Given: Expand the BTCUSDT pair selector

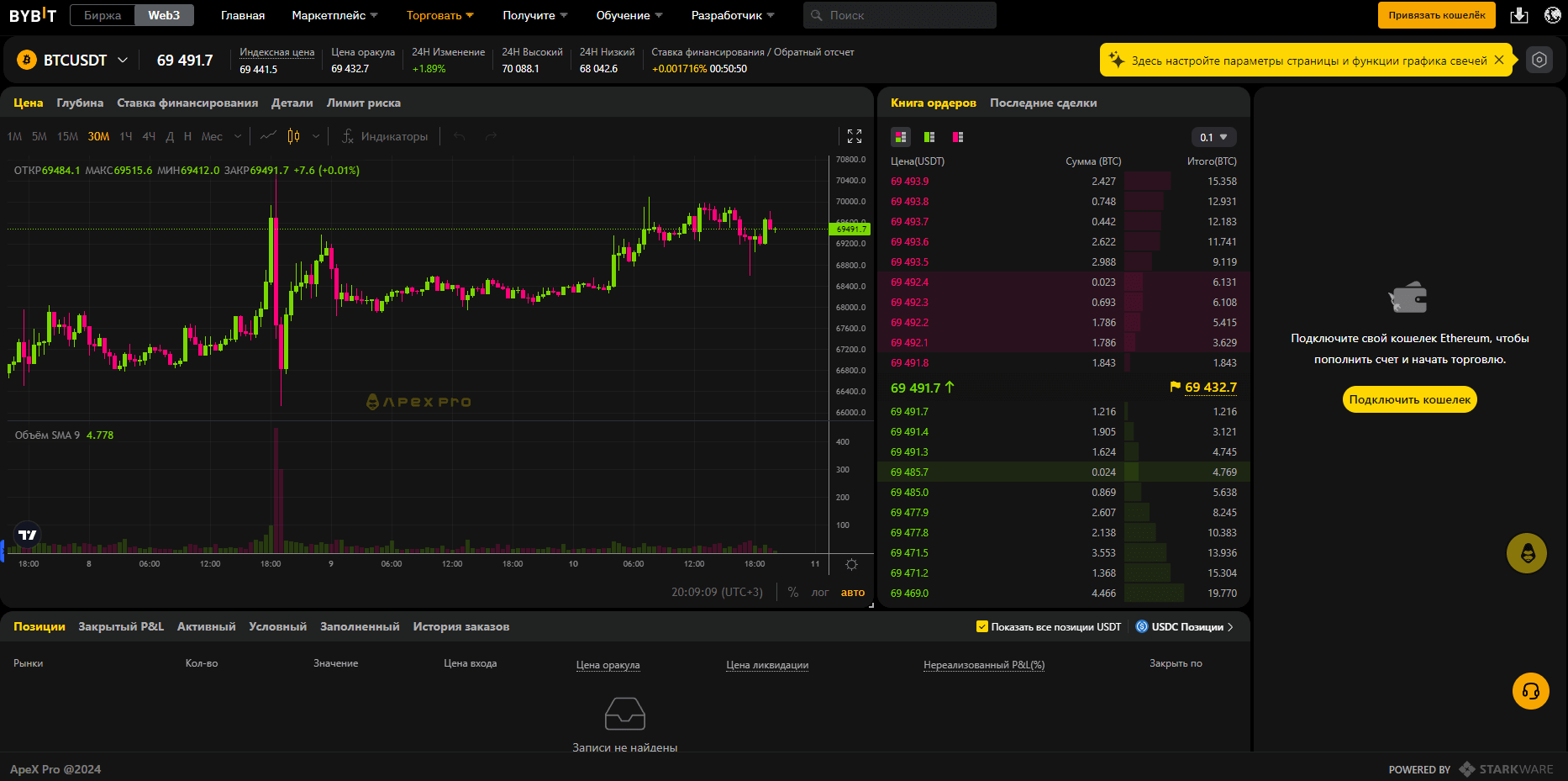Looking at the screenshot, I should point(123,60).
